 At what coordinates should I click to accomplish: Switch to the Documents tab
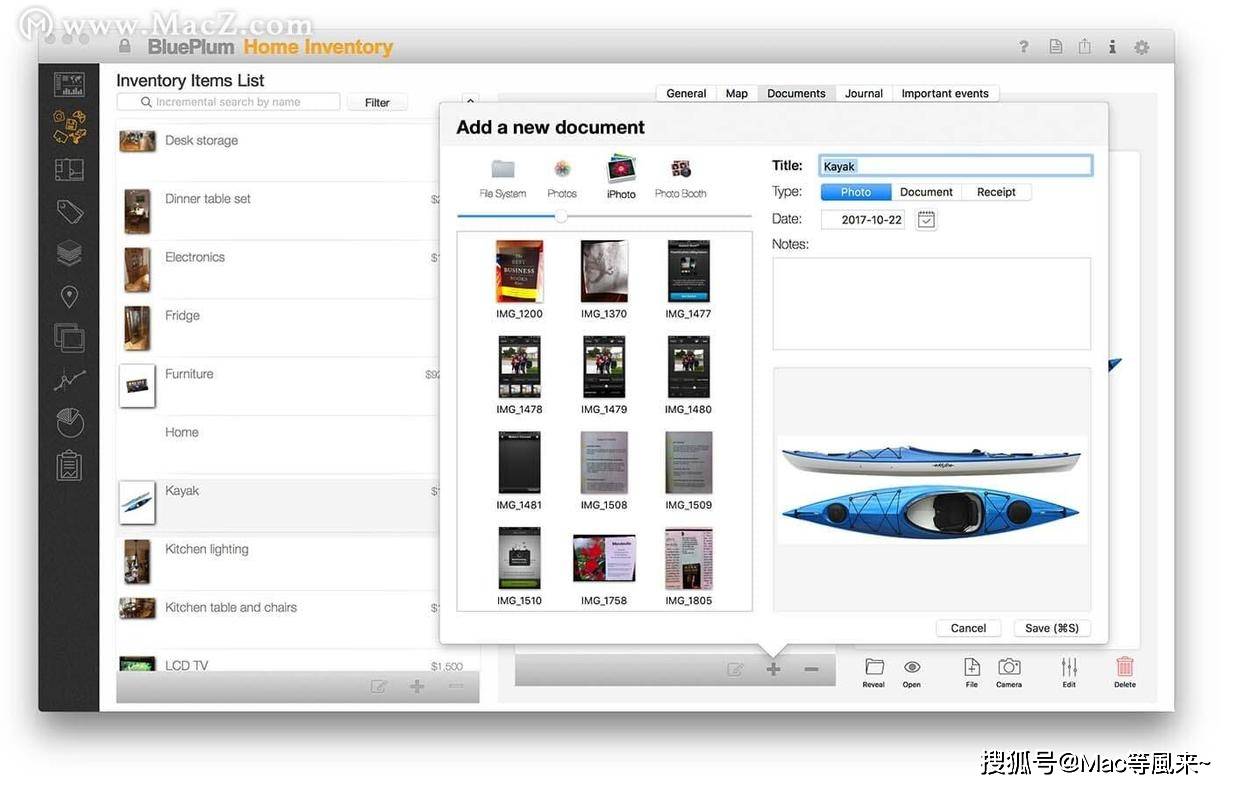pyautogui.click(x=796, y=93)
